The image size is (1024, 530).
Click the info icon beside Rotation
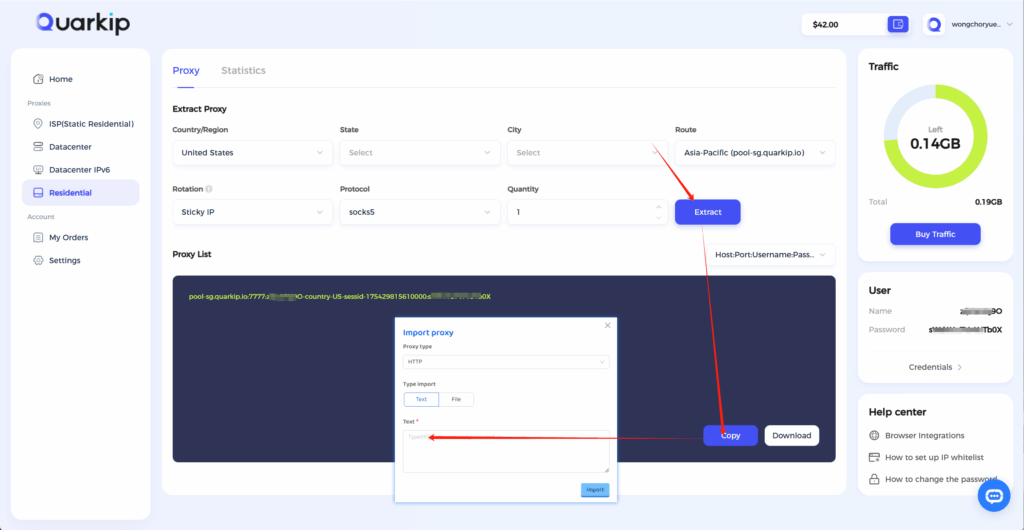click(209, 189)
